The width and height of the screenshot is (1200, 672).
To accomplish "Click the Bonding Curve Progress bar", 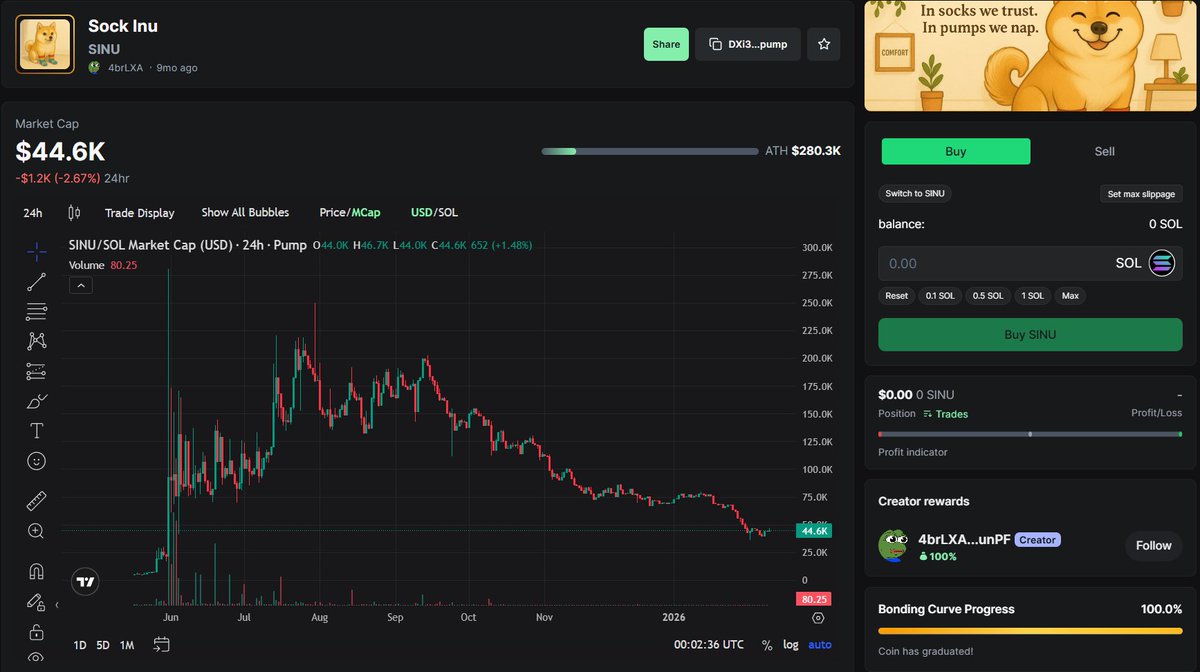I will [x=1030, y=631].
